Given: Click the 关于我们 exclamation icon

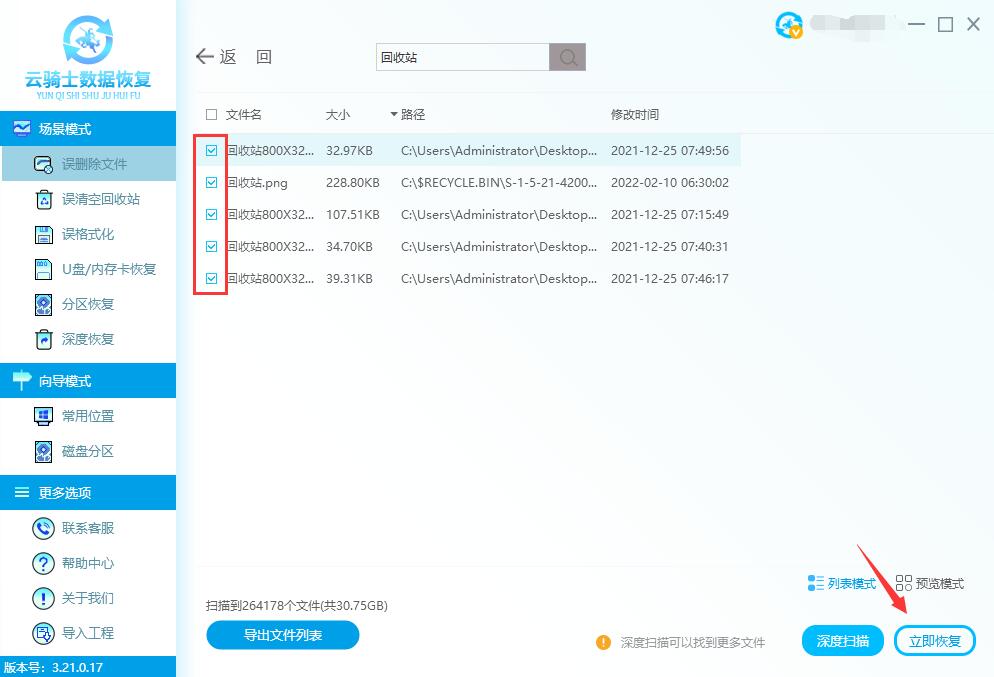Looking at the screenshot, I should pos(43,598).
